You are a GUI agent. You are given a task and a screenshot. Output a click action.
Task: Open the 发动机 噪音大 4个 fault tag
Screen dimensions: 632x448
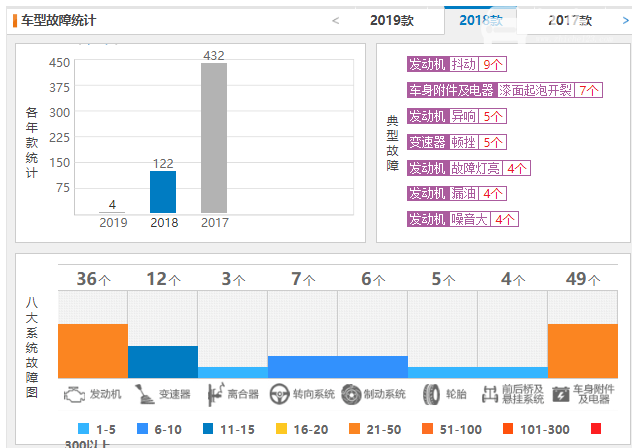coord(463,219)
